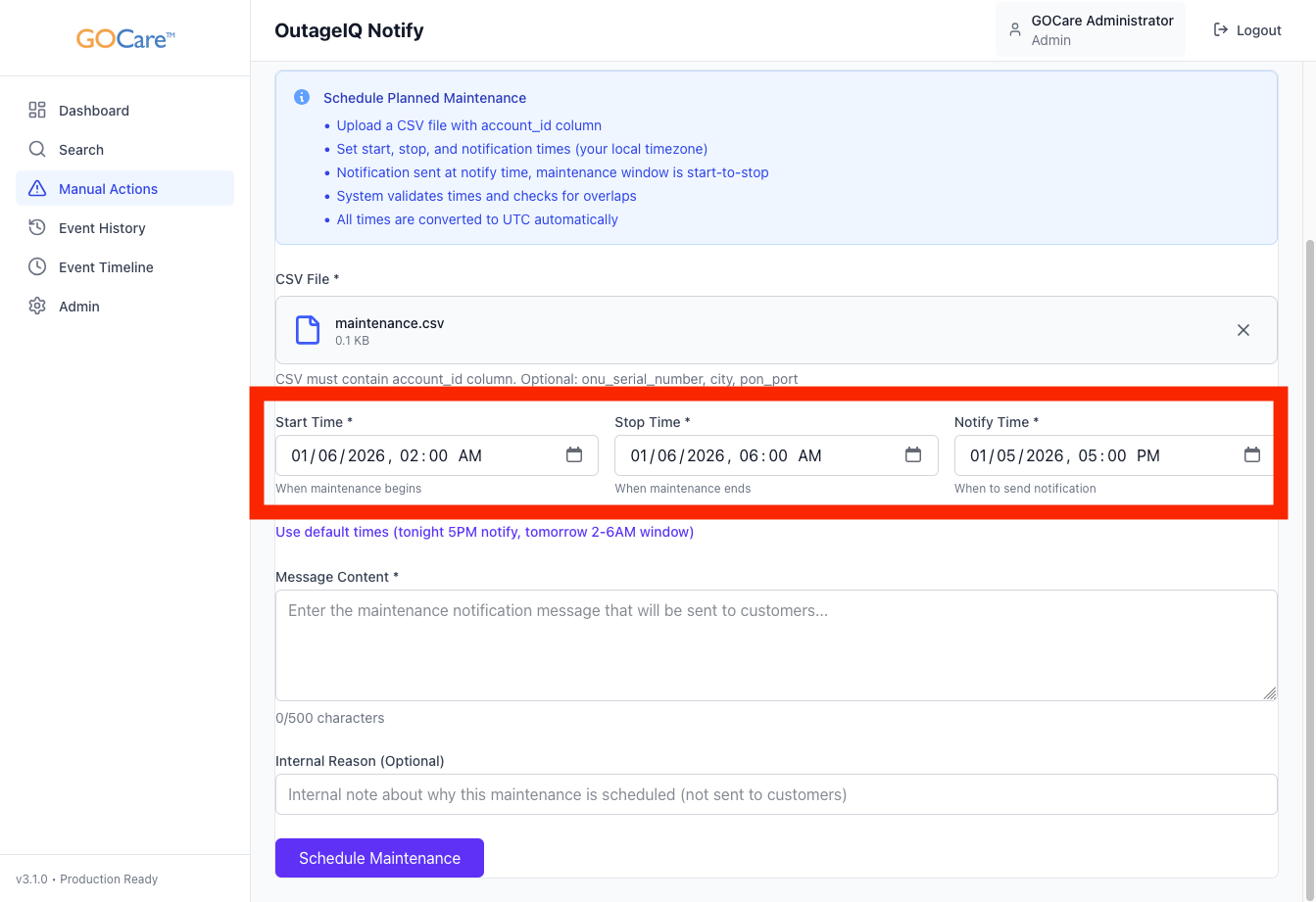
Task: Open the Event History page
Action: pos(102,228)
